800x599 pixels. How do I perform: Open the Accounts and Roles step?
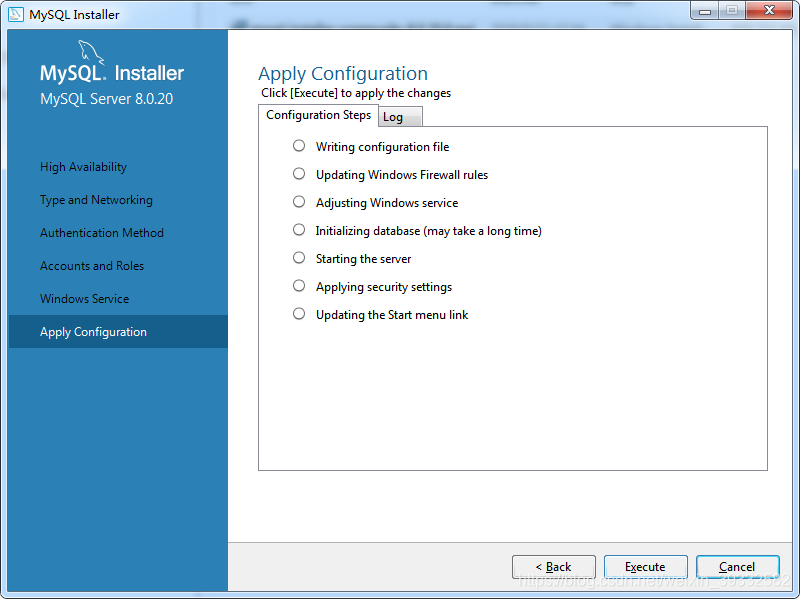coord(92,266)
